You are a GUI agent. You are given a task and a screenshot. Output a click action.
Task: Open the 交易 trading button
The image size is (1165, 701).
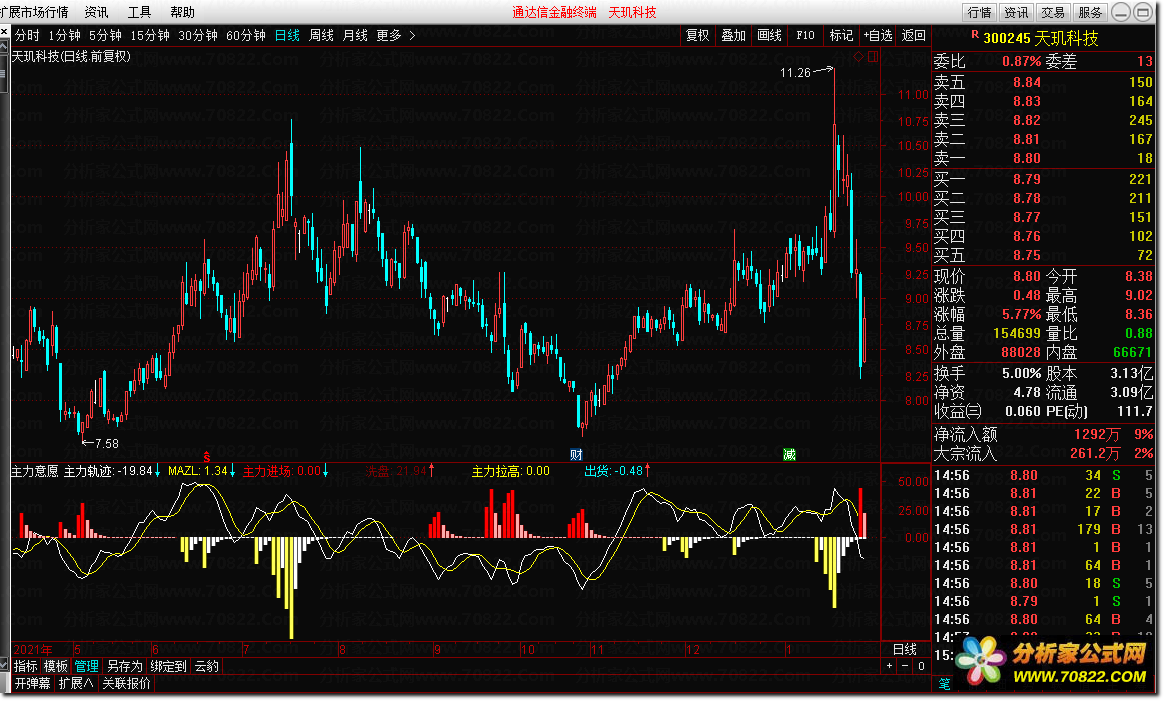tap(1052, 12)
